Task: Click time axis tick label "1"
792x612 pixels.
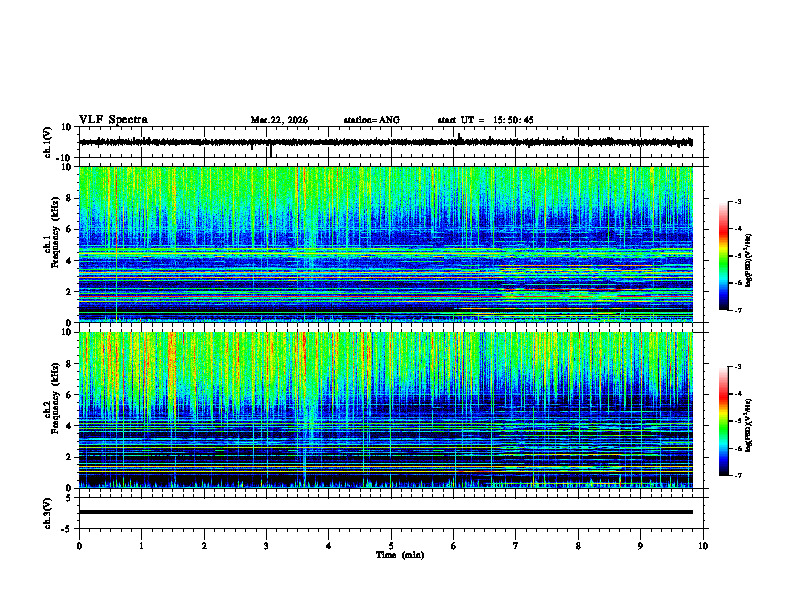Action: [141, 546]
